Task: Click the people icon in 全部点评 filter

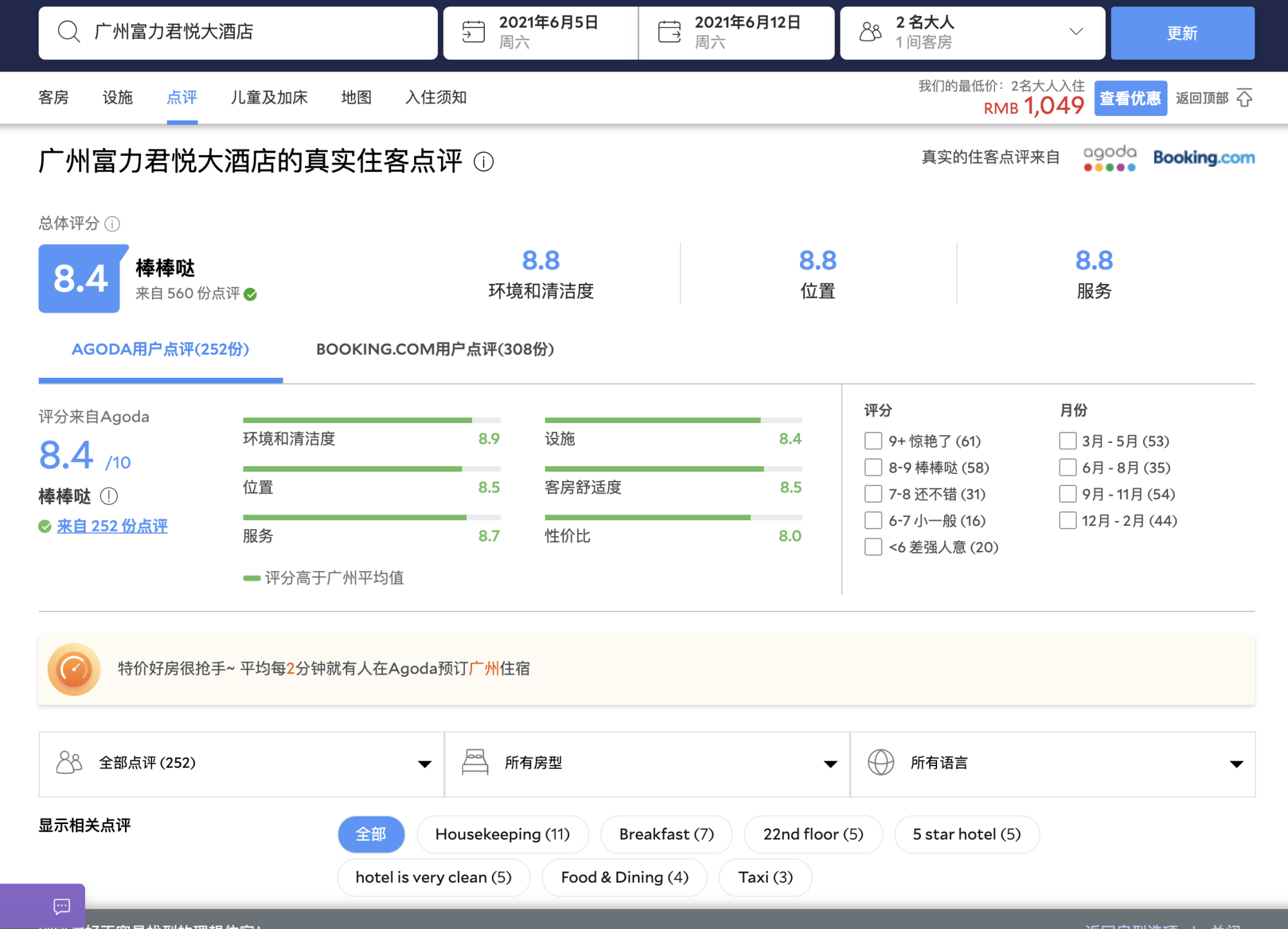Action: coord(70,763)
